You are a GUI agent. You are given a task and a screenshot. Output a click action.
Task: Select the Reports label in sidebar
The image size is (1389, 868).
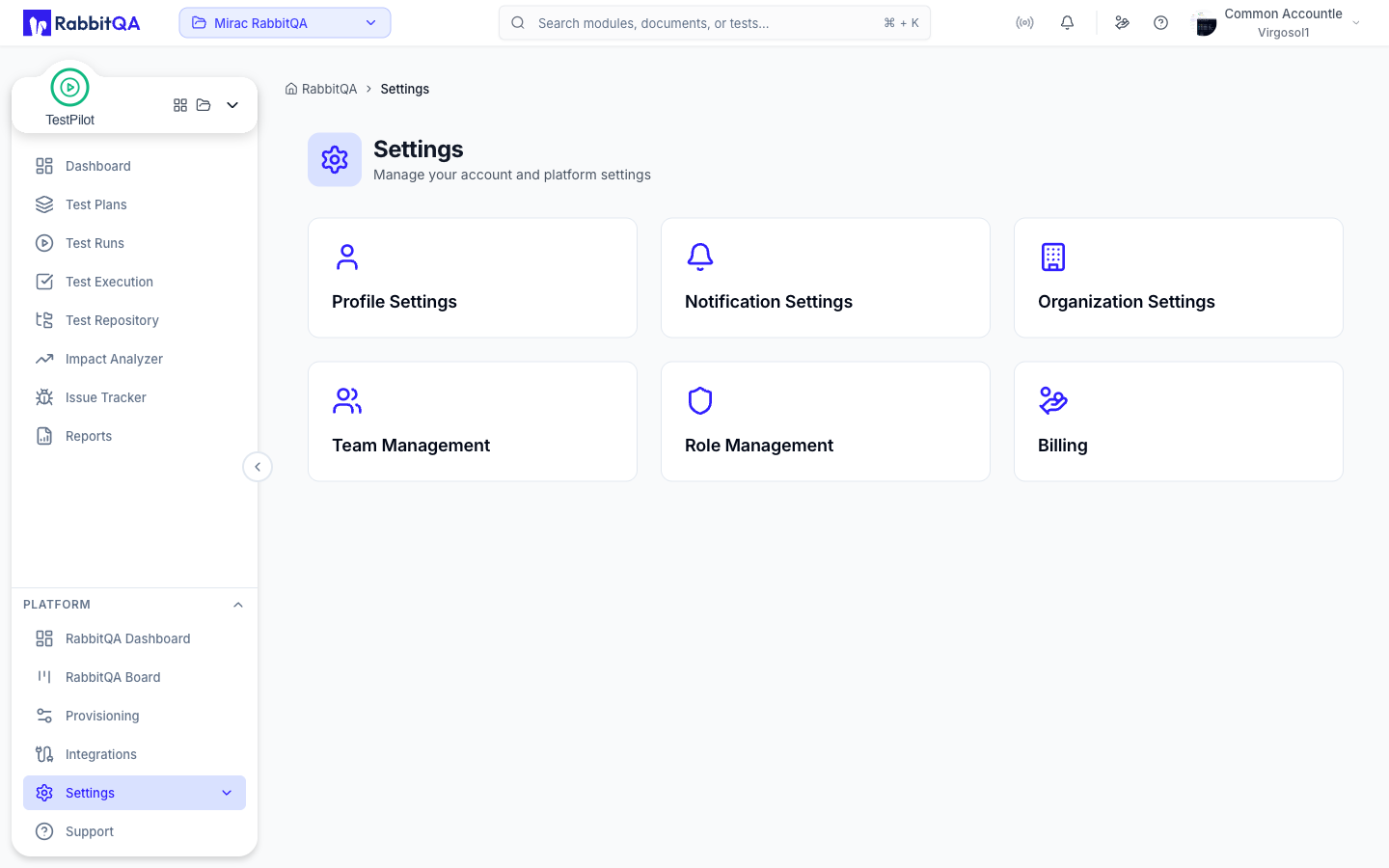tap(89, 436)
